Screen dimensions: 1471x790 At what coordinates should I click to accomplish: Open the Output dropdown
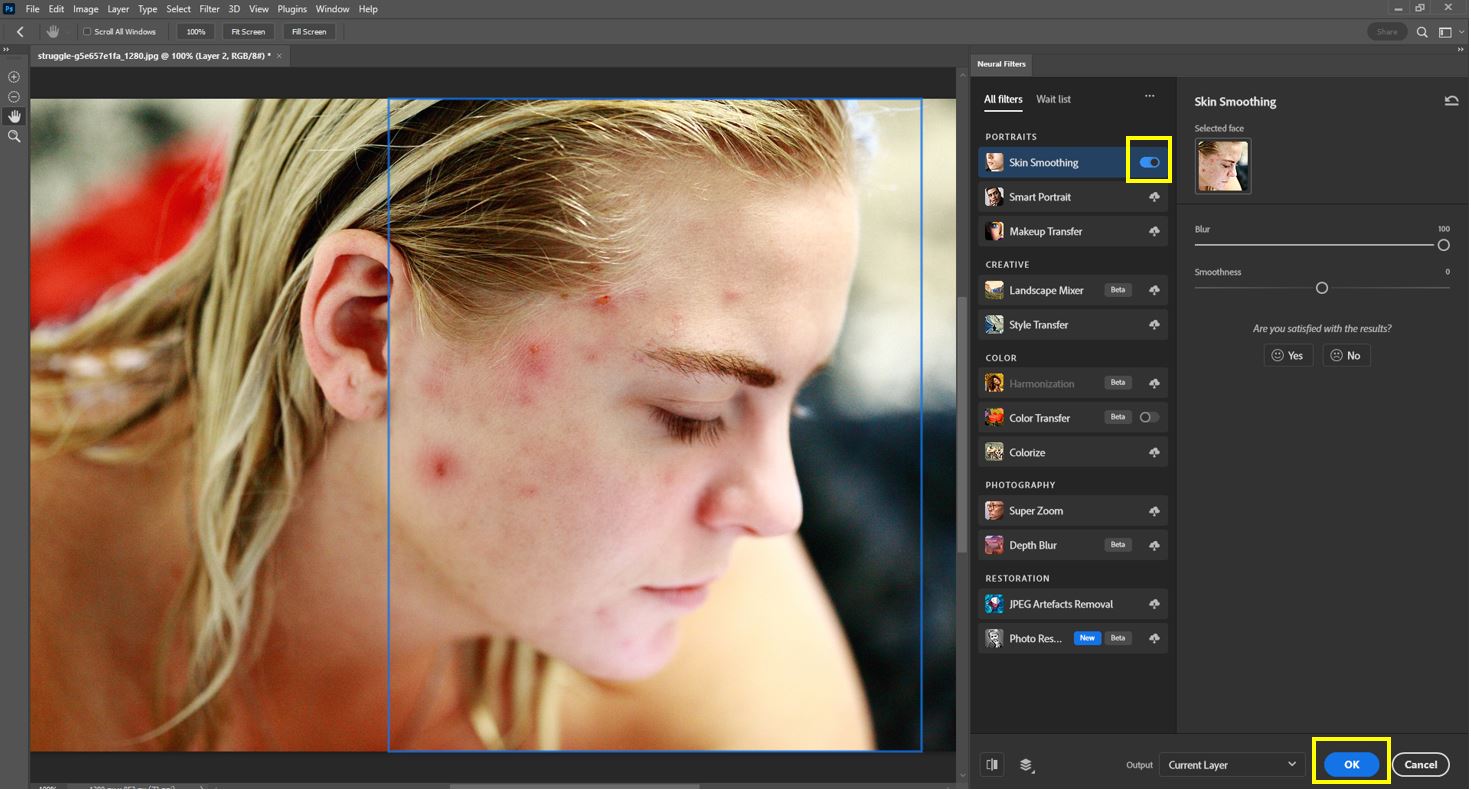coord(1231,765)
